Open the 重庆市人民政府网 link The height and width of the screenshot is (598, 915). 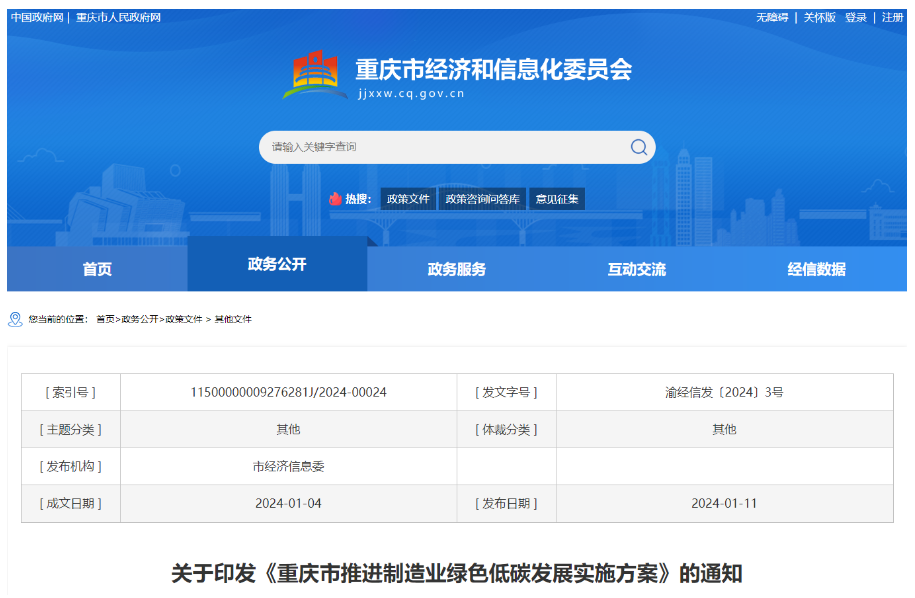click(x=118, y=17)
